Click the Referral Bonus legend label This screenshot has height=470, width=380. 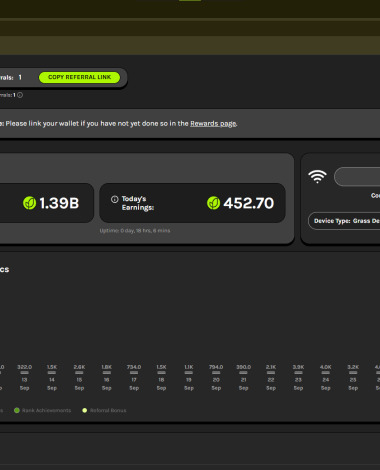pos(108,410)
